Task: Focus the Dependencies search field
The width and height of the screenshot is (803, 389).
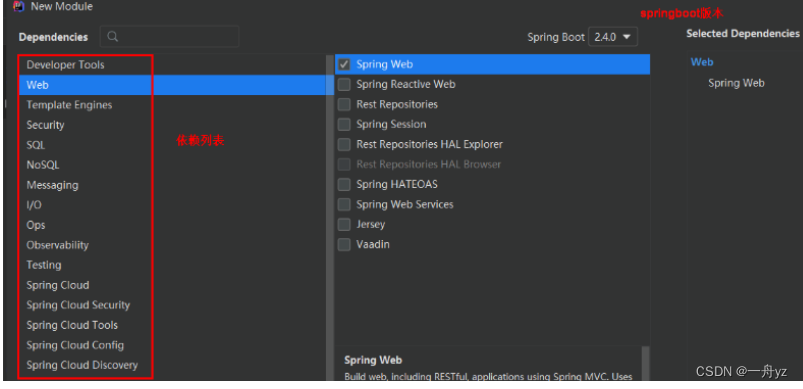Action: point(170,37)
